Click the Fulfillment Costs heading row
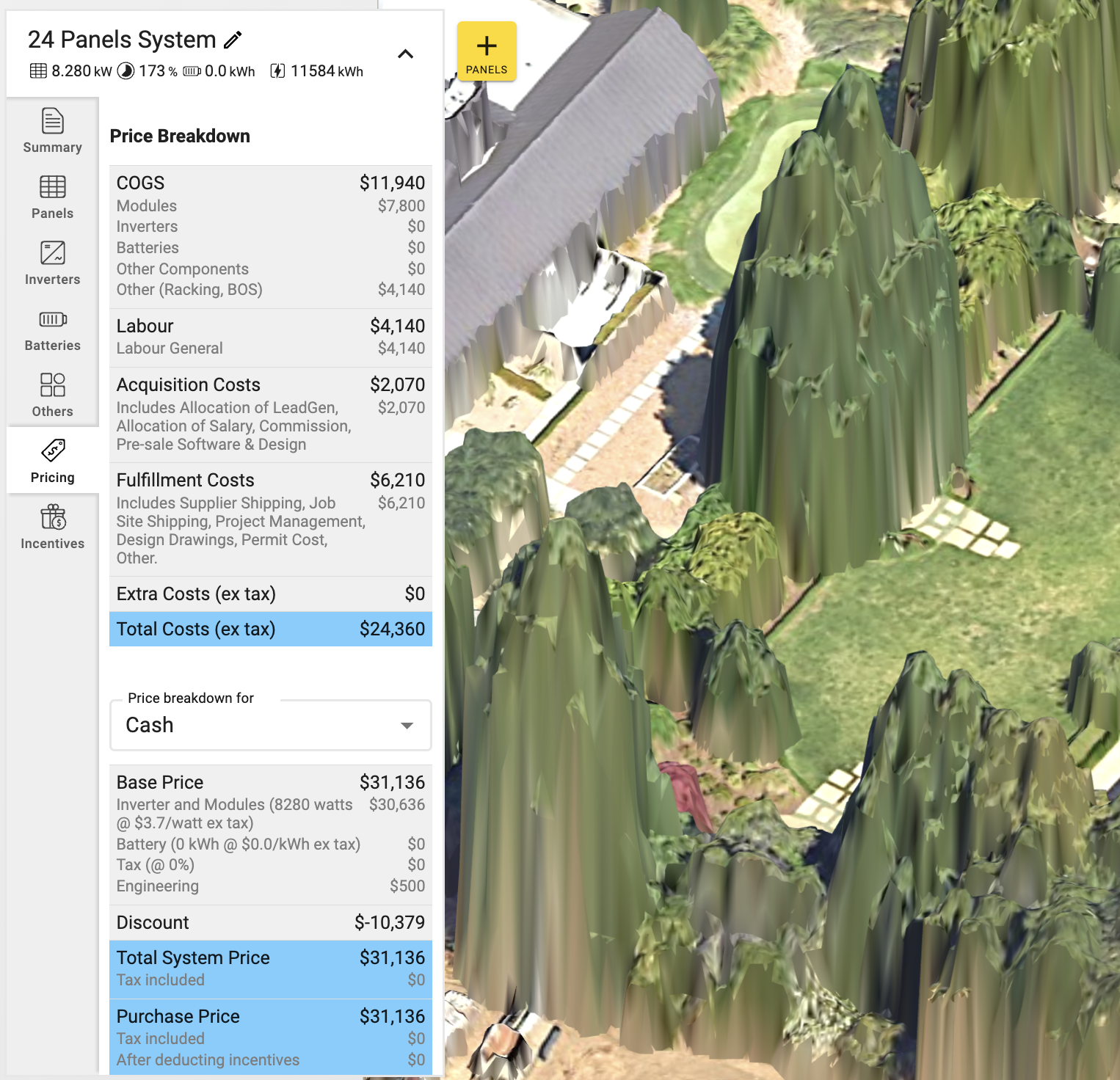Viewport: 1120px width, 1080px height. coord(271,480)
